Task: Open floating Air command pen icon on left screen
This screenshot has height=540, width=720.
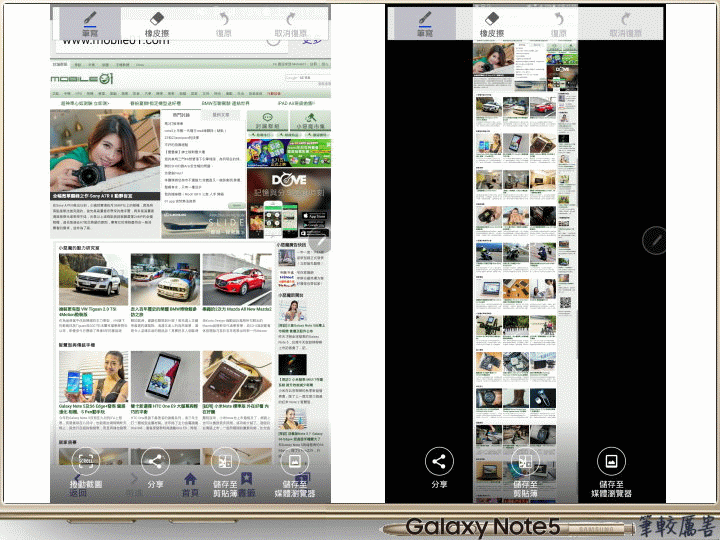Action: pyautogui.click(x=320, y=241)
